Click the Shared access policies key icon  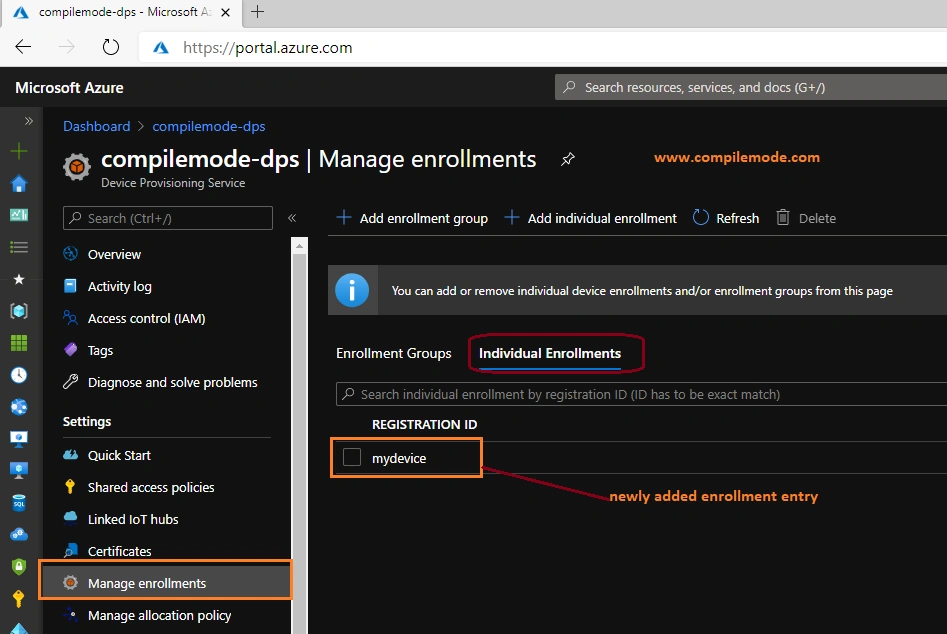[x=71, y=487]
